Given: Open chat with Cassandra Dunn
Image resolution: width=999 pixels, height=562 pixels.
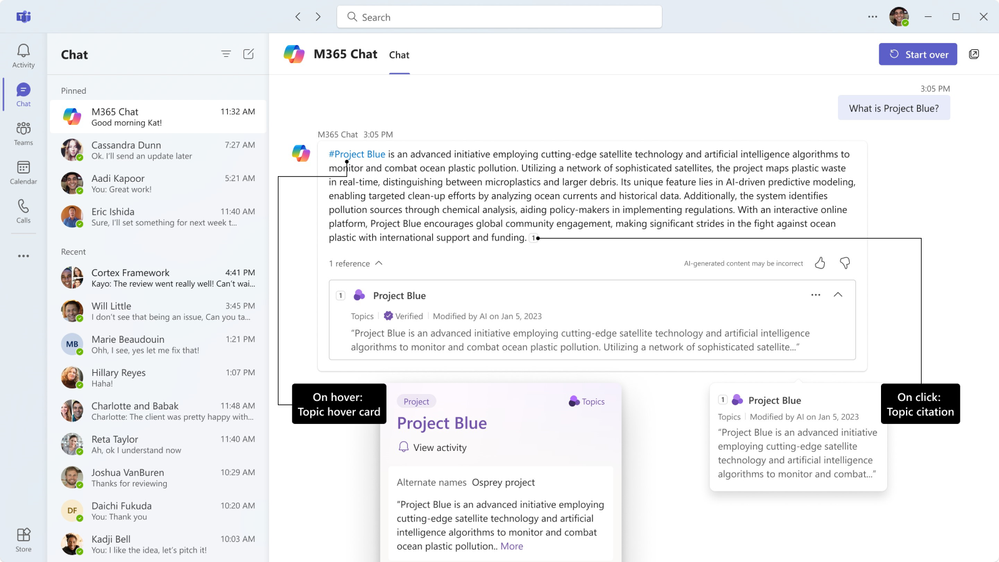Looking at the screenshot, I should (x=158, y=150).
